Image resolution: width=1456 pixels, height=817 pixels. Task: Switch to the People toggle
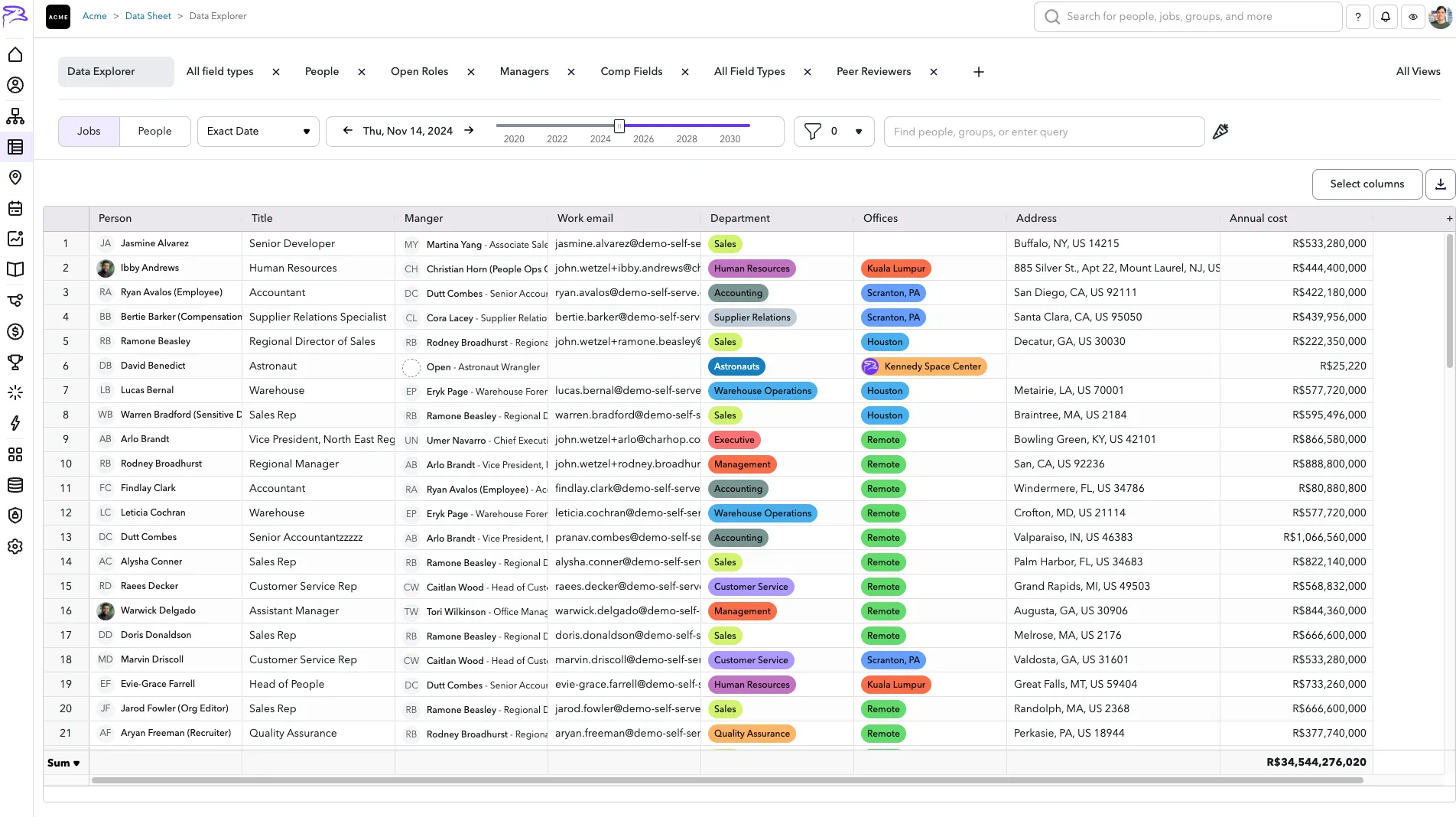pyautogui.click(x=154, y=132)
